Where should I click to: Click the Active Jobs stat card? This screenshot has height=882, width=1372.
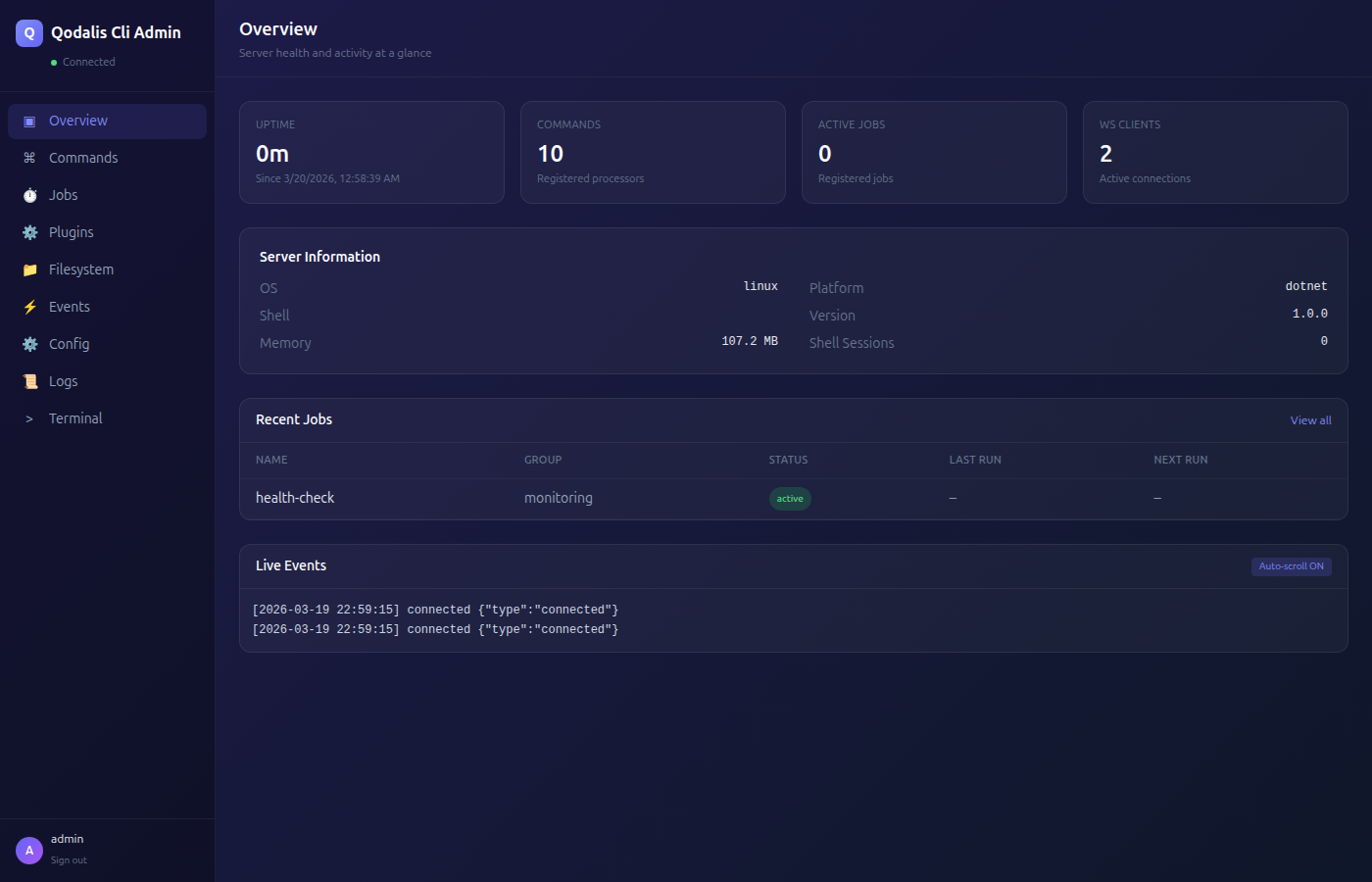click(934, 152)
